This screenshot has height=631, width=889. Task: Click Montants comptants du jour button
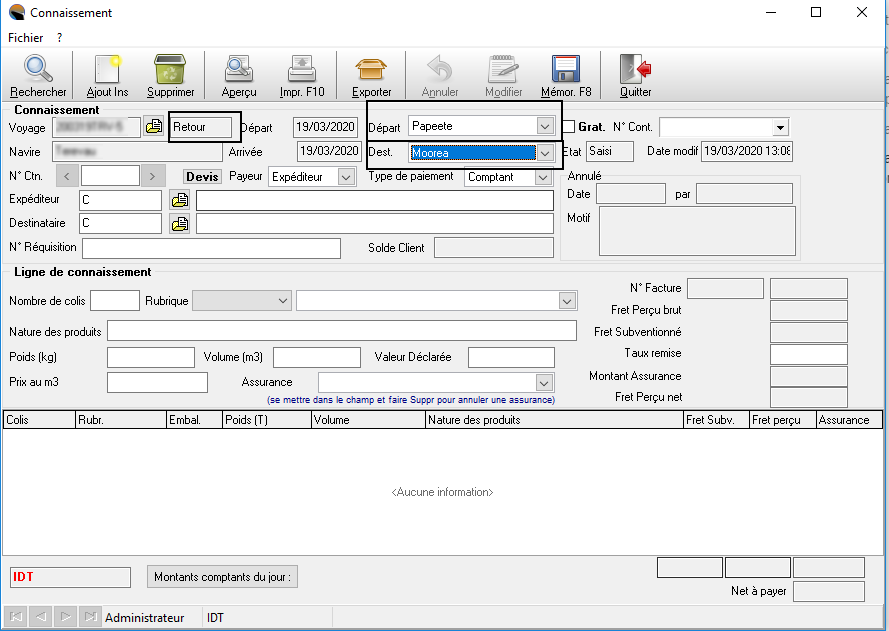pos(224,577)
